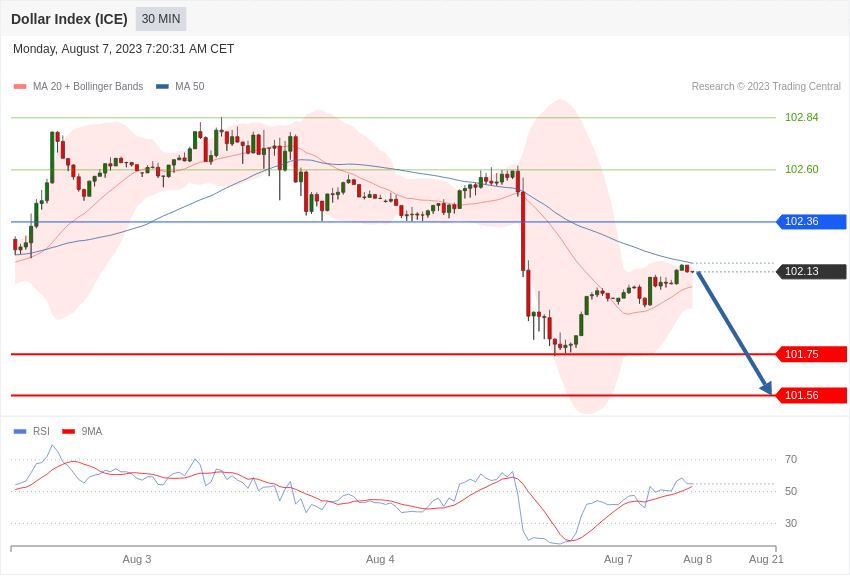
Task: Click the 101.75 red support price tag
Action: click(x=811, y=354)
